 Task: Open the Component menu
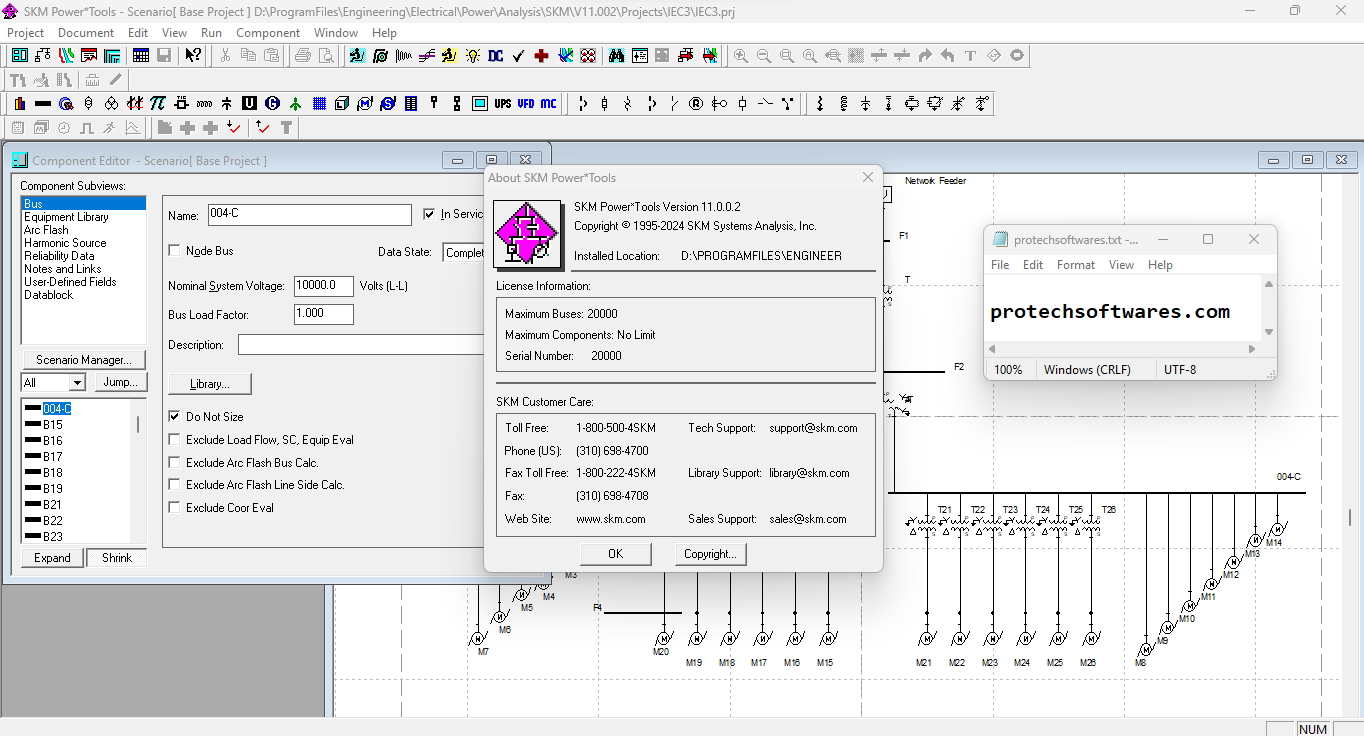pyautogui.click(x=268, y=33)
